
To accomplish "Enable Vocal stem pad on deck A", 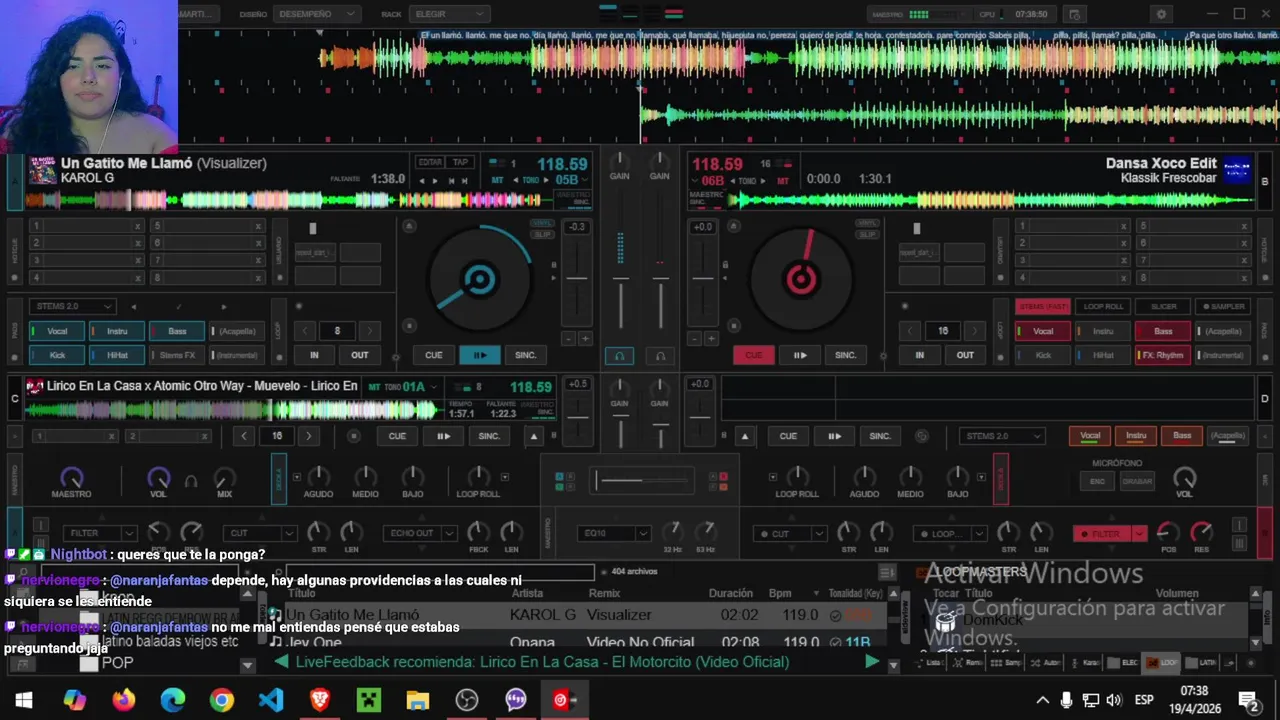I will point(57,331).
